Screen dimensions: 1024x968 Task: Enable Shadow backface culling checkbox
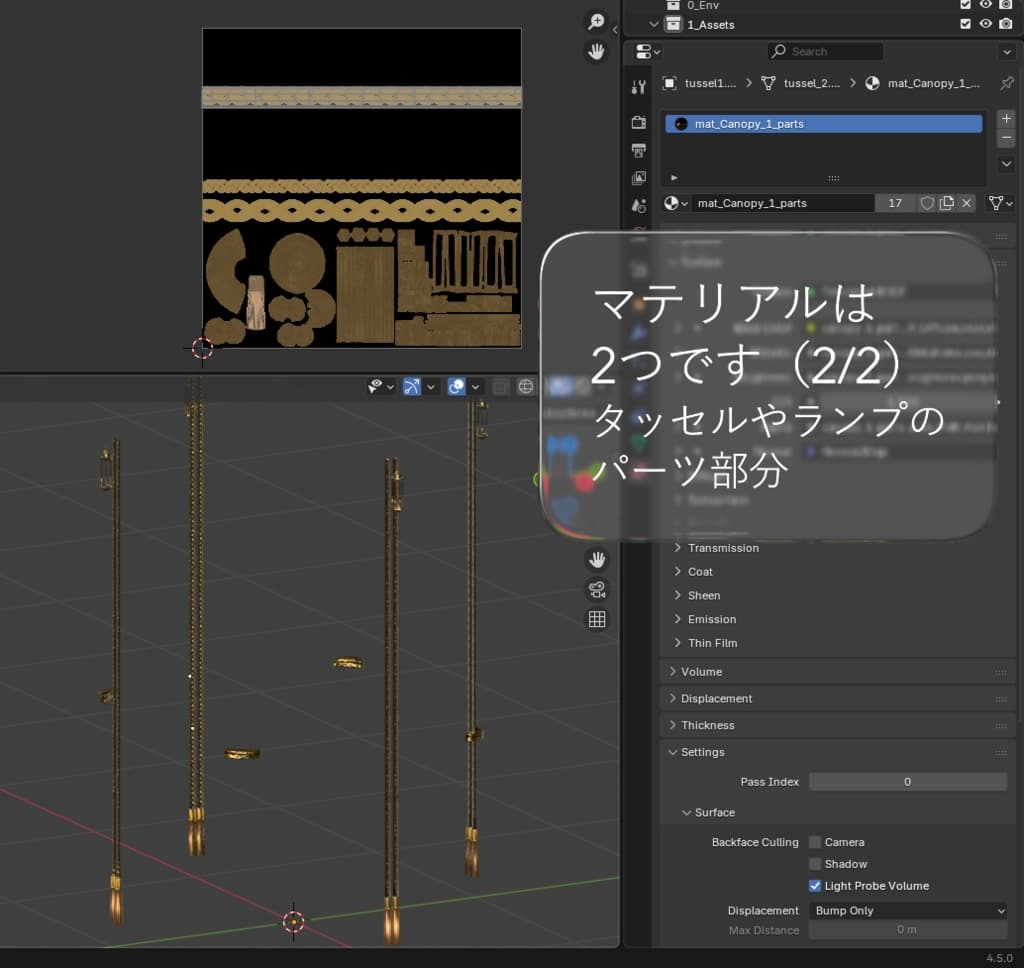[815, 864]
